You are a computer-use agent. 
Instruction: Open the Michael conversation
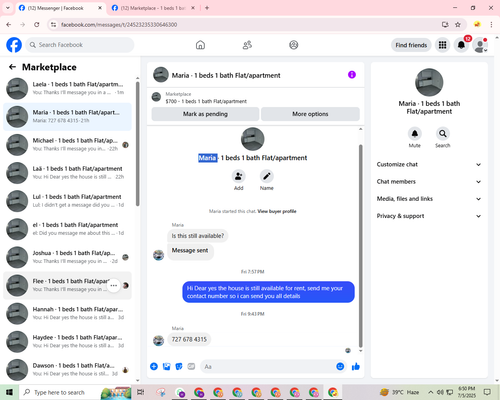(x=68, y=145)
